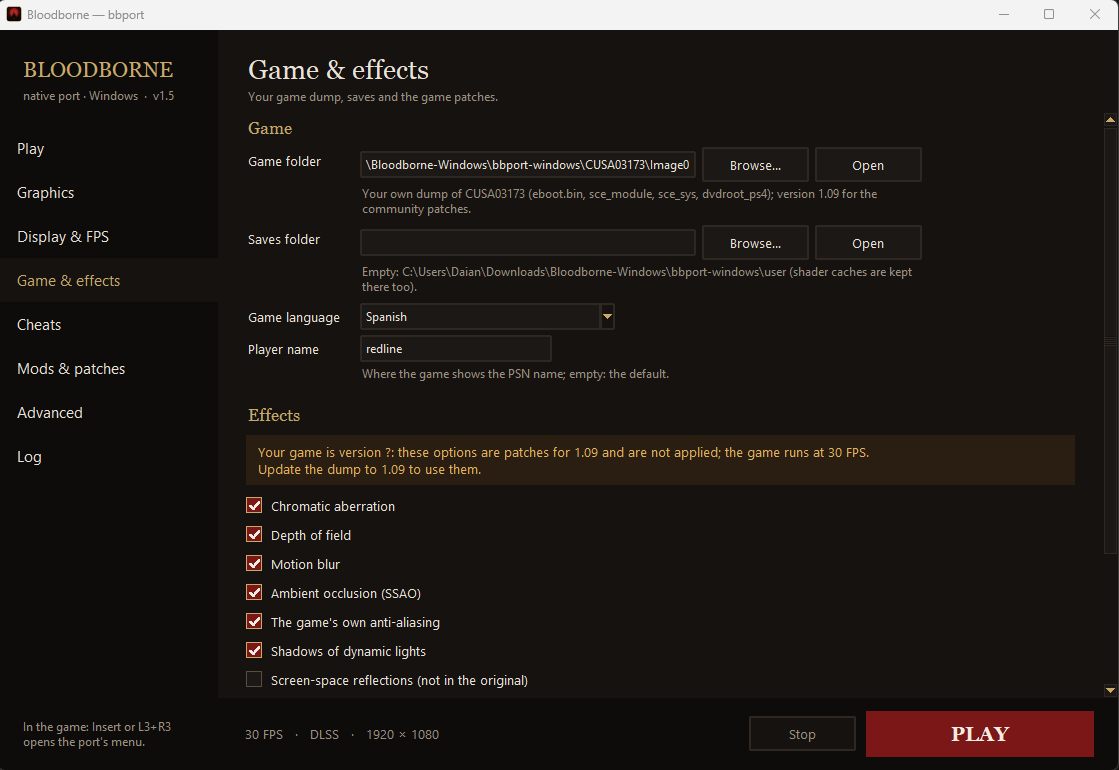Click the Player name field containing redline
Viewport: 1119px width, 770px height.
(x=455, y=349)
